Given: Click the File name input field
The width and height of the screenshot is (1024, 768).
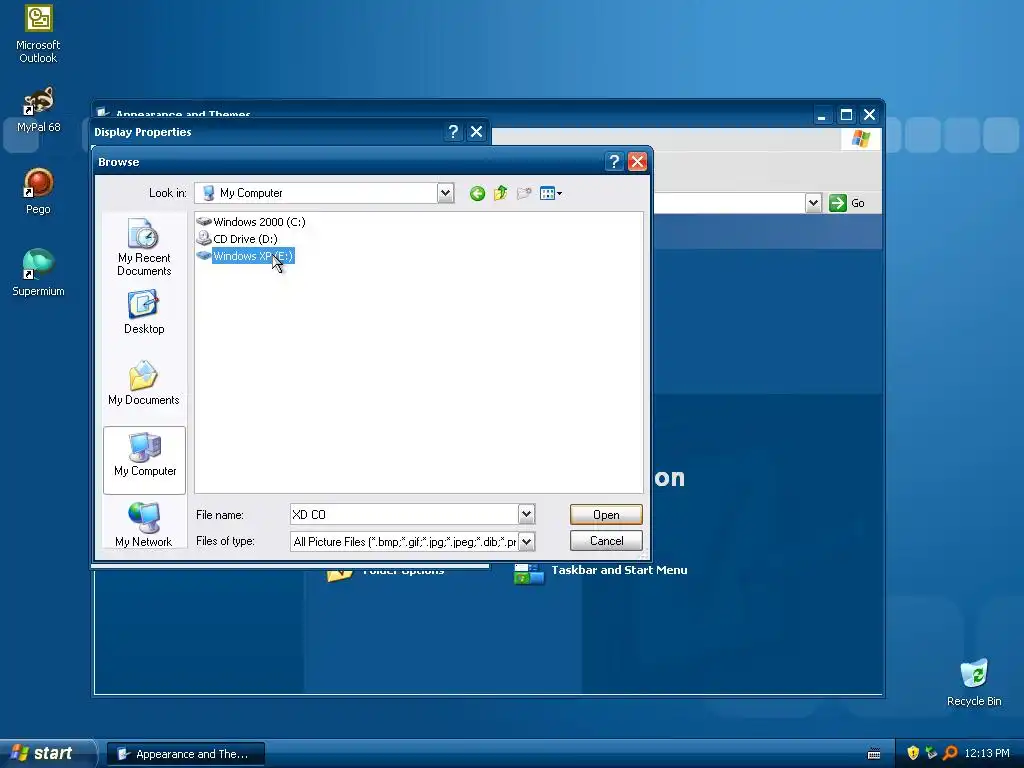Looking at the screenshot, I should click(x=404, y=515).
